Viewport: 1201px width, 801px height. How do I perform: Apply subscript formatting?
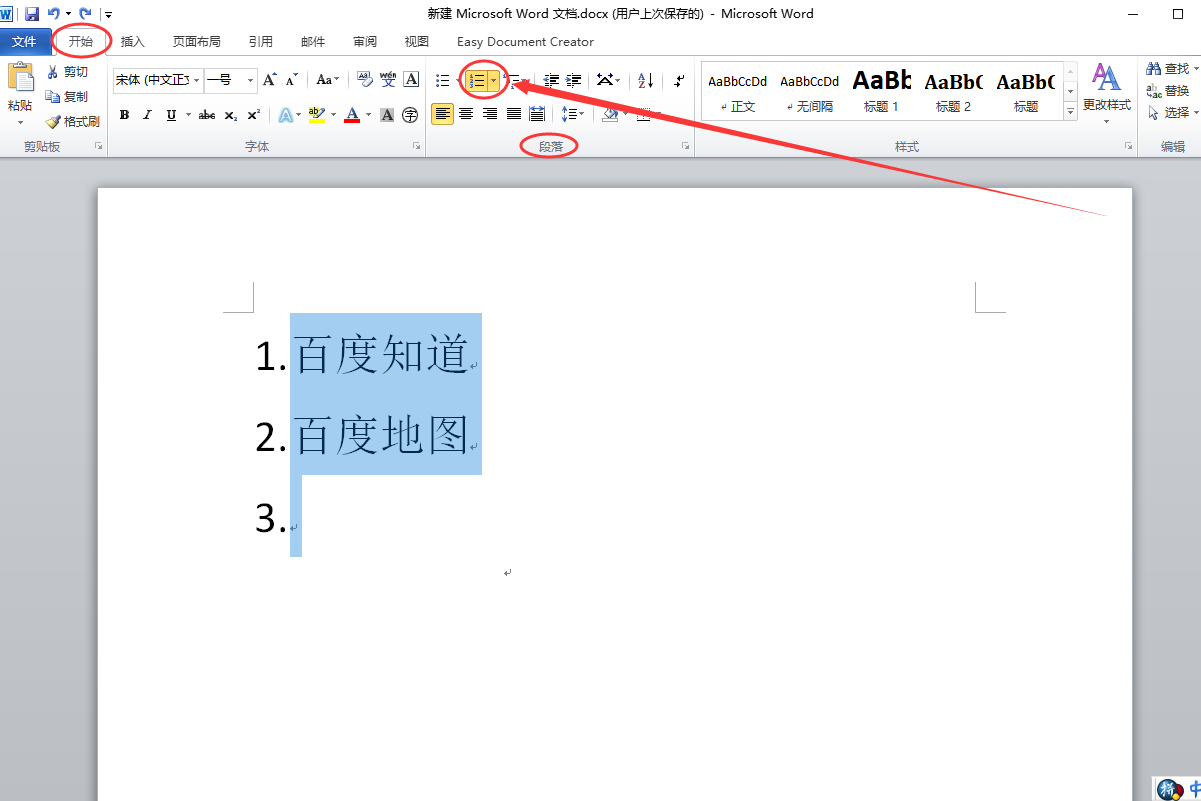[x=231, y=115]
